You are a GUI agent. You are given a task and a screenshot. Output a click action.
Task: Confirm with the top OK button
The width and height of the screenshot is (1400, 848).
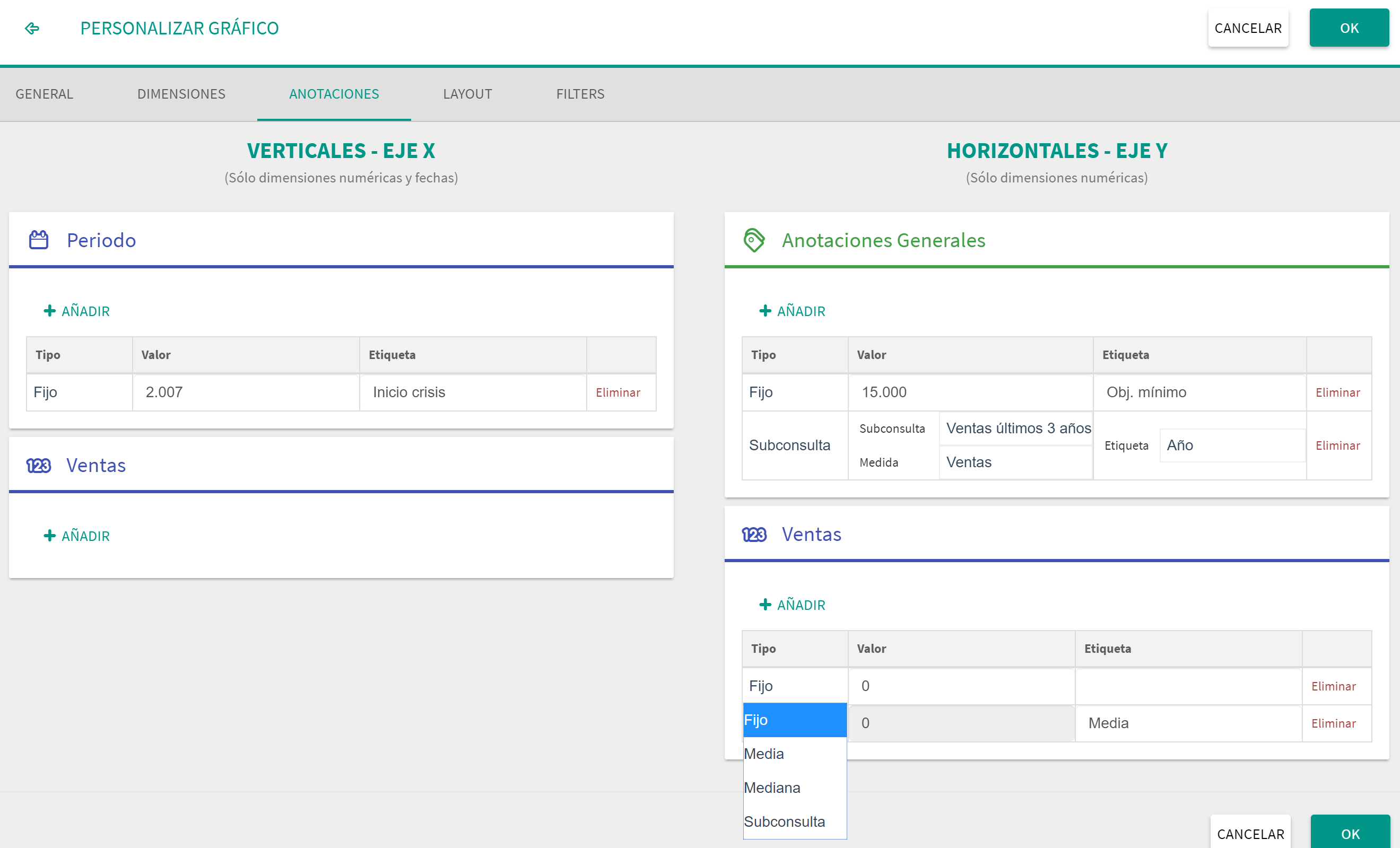(1349, 28)
